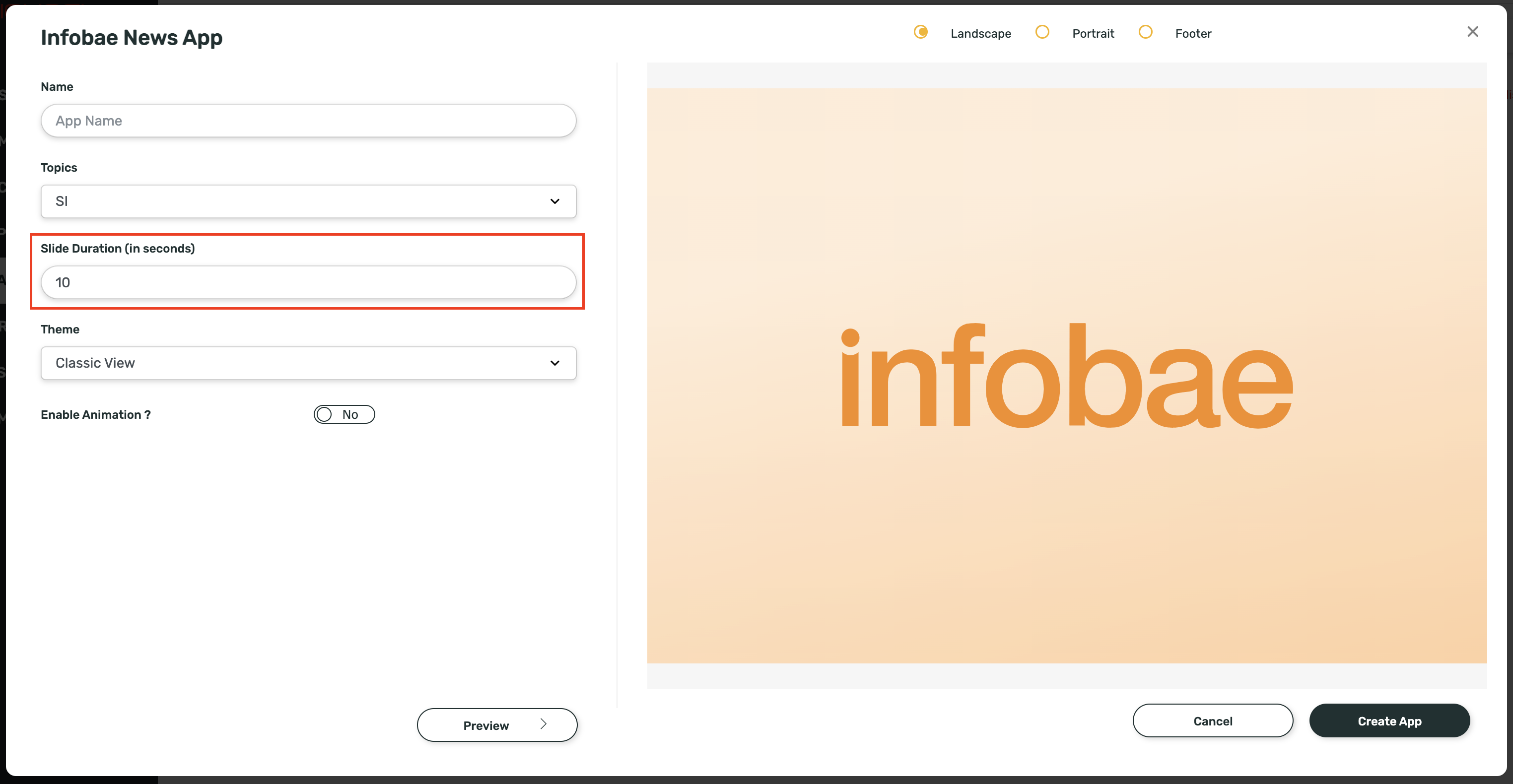Select the Portrait orientation radio button
The width and height of the screenshot is (1513, 784).
pos(1042,32)
